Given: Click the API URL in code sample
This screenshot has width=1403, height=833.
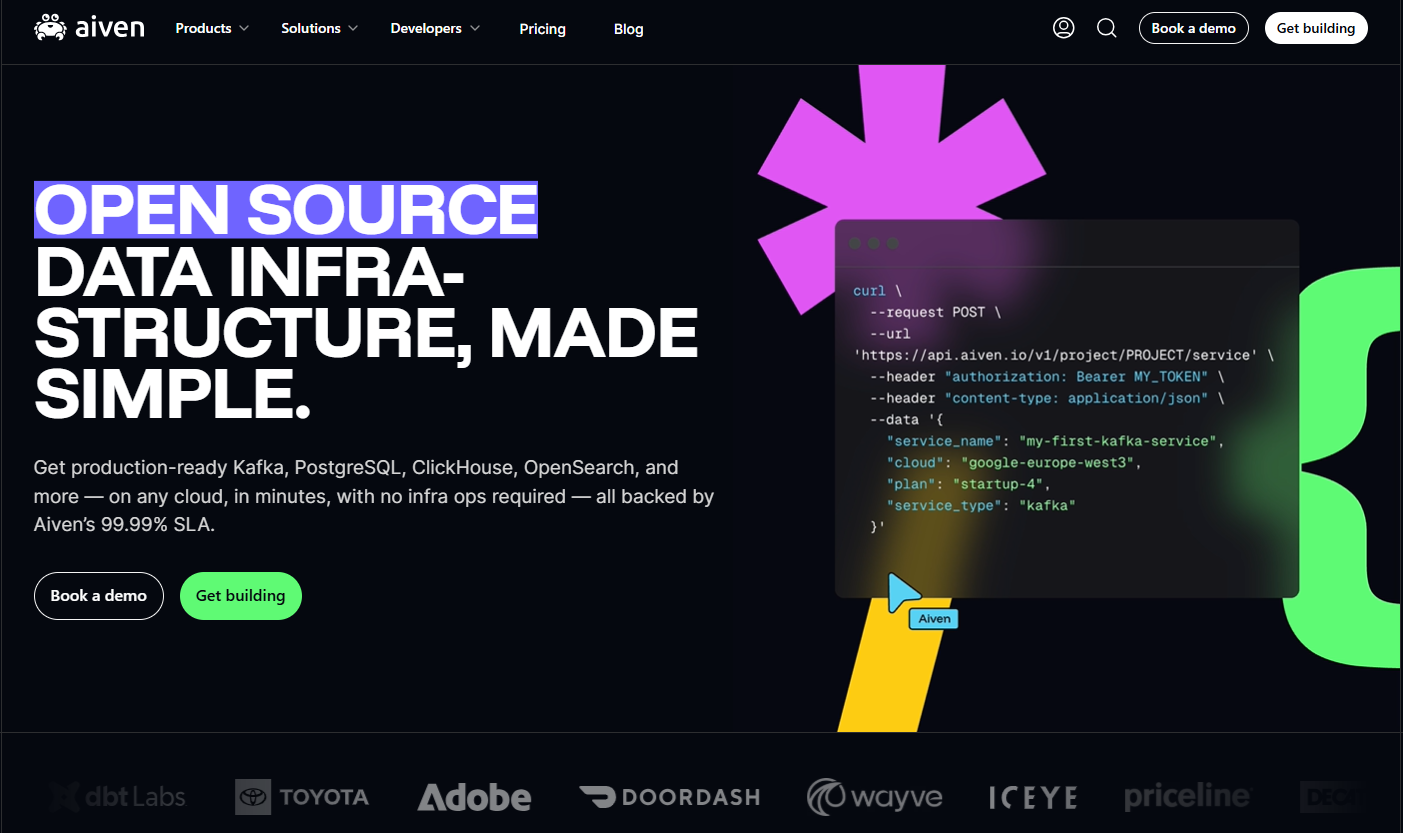Looking at the screenshot, I should coord(1055,355).
